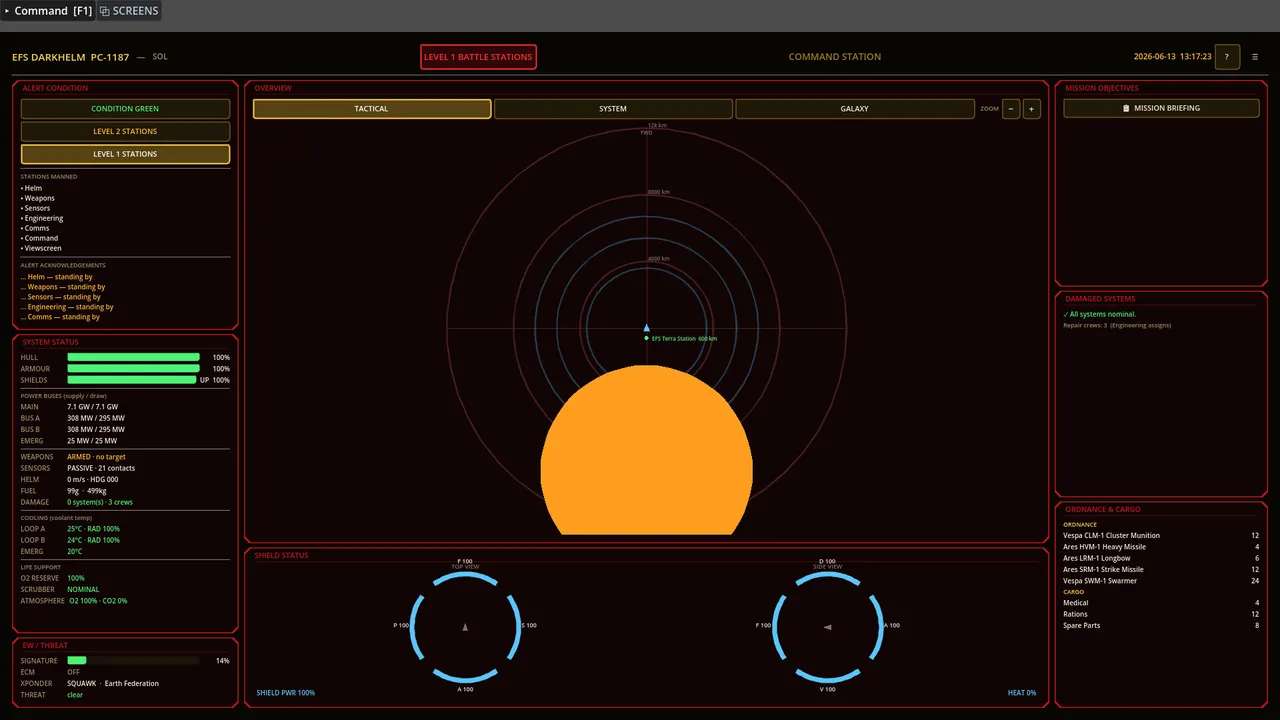Image resolution: width=1280 pixels, height=720 pixels.
Task: Click the SIGNATURE level bar
Action: pos(133,661)
